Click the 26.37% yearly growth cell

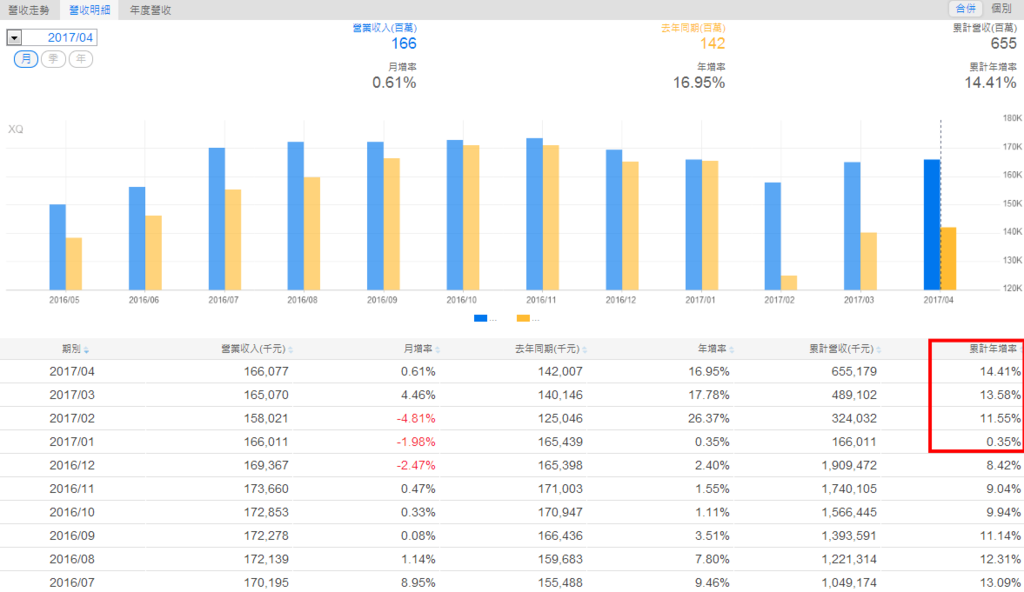709,419
